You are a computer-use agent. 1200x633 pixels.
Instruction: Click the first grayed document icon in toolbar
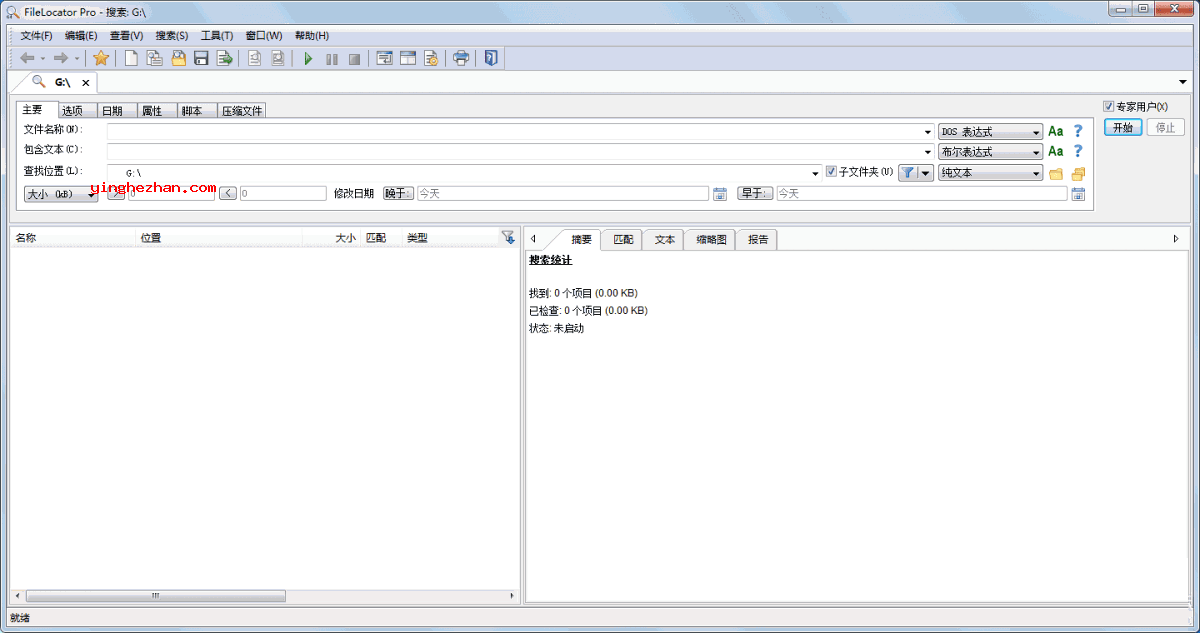pos(255,59)
